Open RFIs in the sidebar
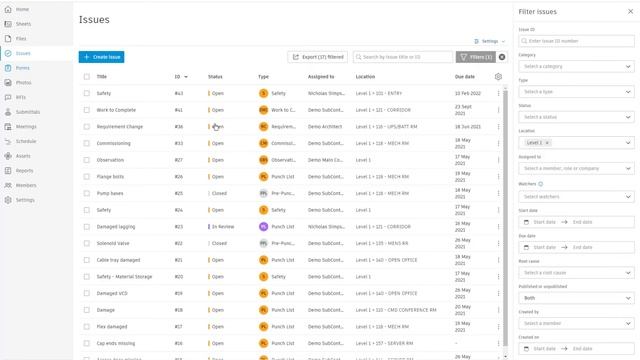 click(x=21, y=98)
